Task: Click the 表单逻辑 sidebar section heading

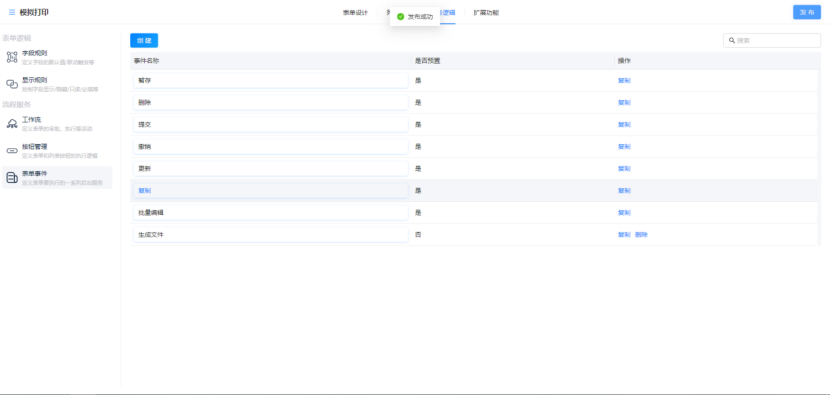Action: coord(17,38)
